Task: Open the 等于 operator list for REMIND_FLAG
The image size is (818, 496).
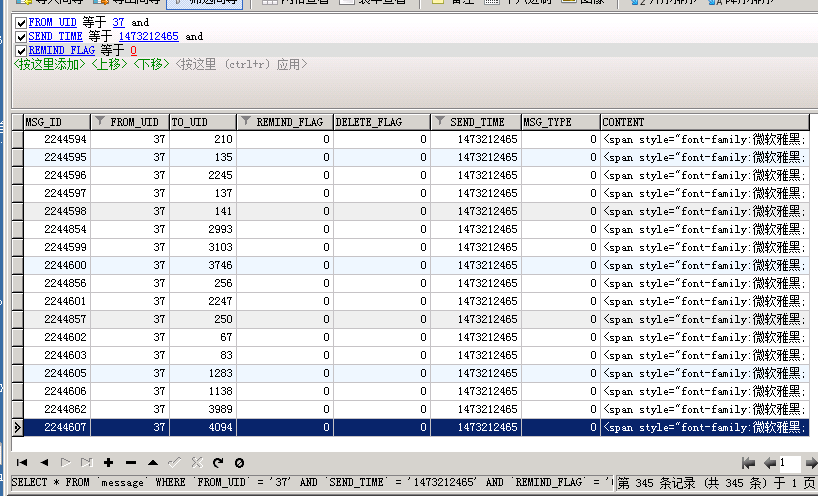Action: (112, 50)
